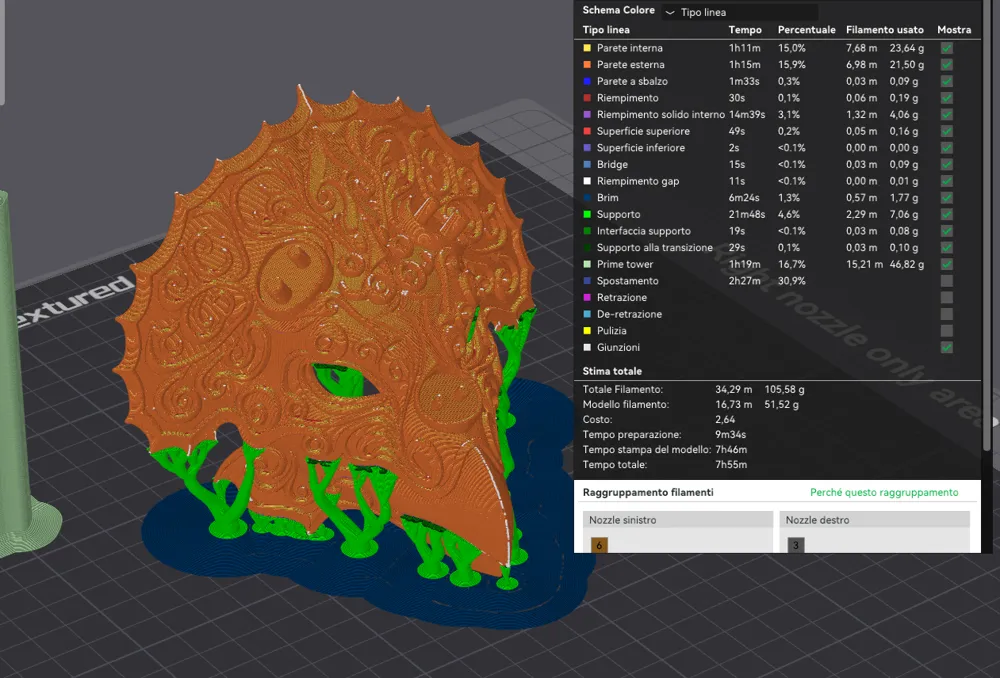Select the Spostamento row label

tap(628, 281)
